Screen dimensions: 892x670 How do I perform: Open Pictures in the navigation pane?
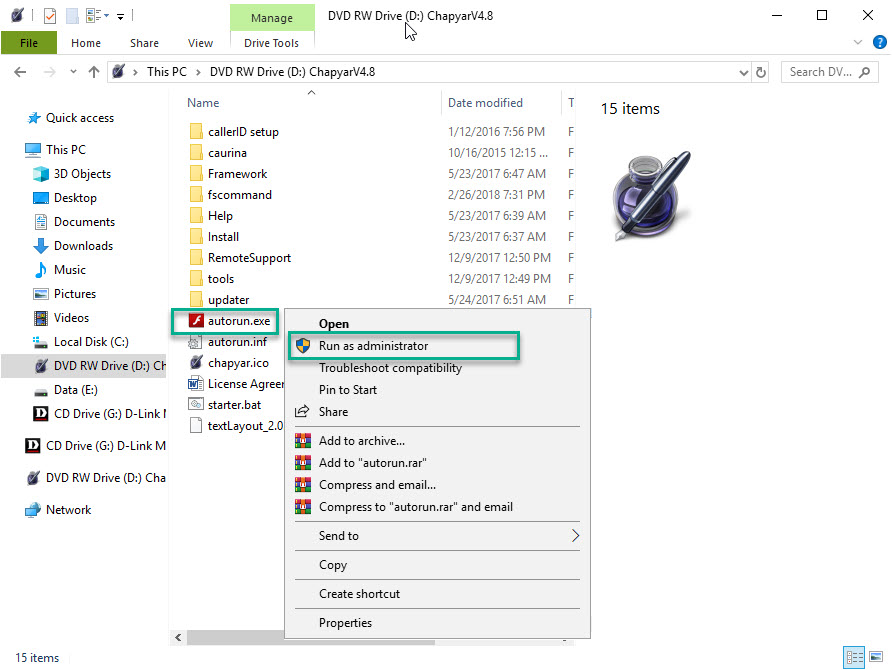click(x=75, y=293)
